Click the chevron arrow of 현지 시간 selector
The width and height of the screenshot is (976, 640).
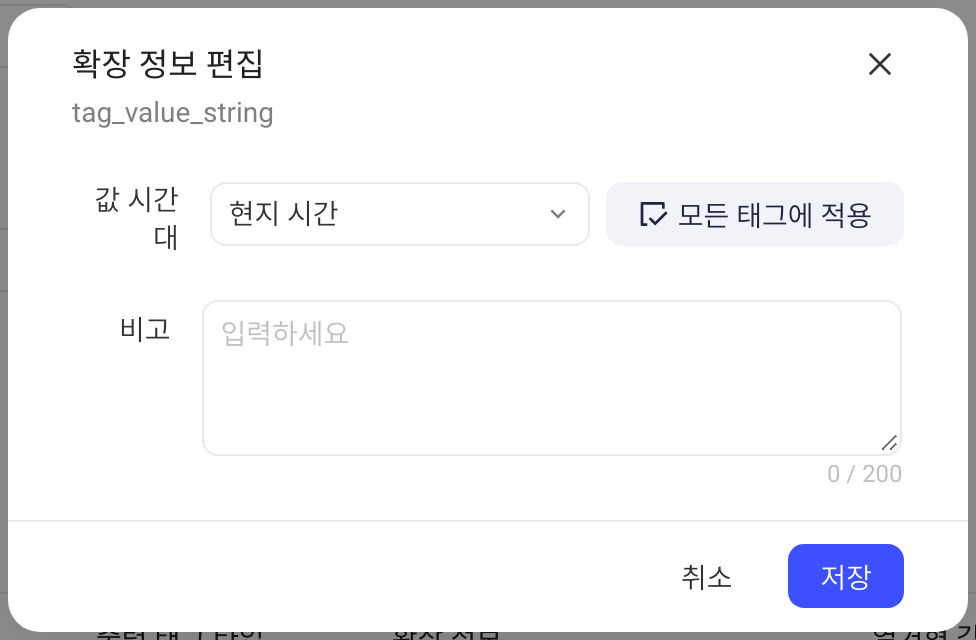tap(558, 214)
